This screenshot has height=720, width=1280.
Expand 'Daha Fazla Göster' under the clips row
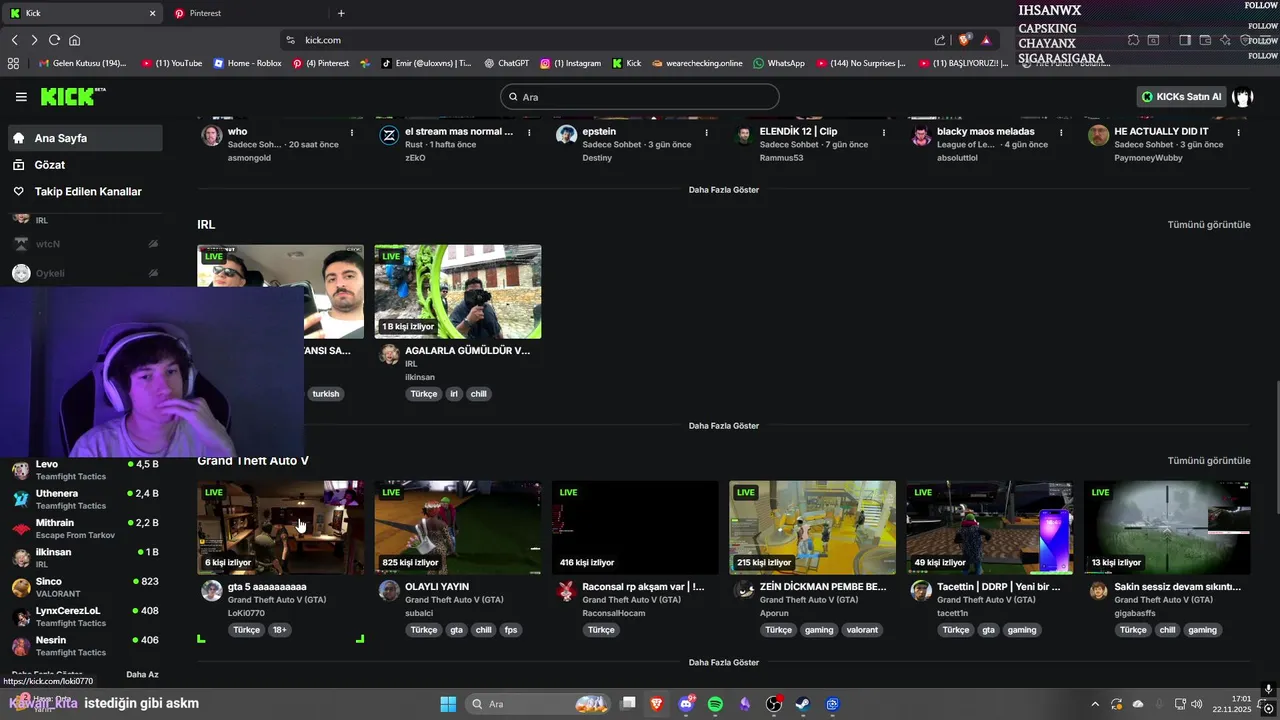(724, 190)
